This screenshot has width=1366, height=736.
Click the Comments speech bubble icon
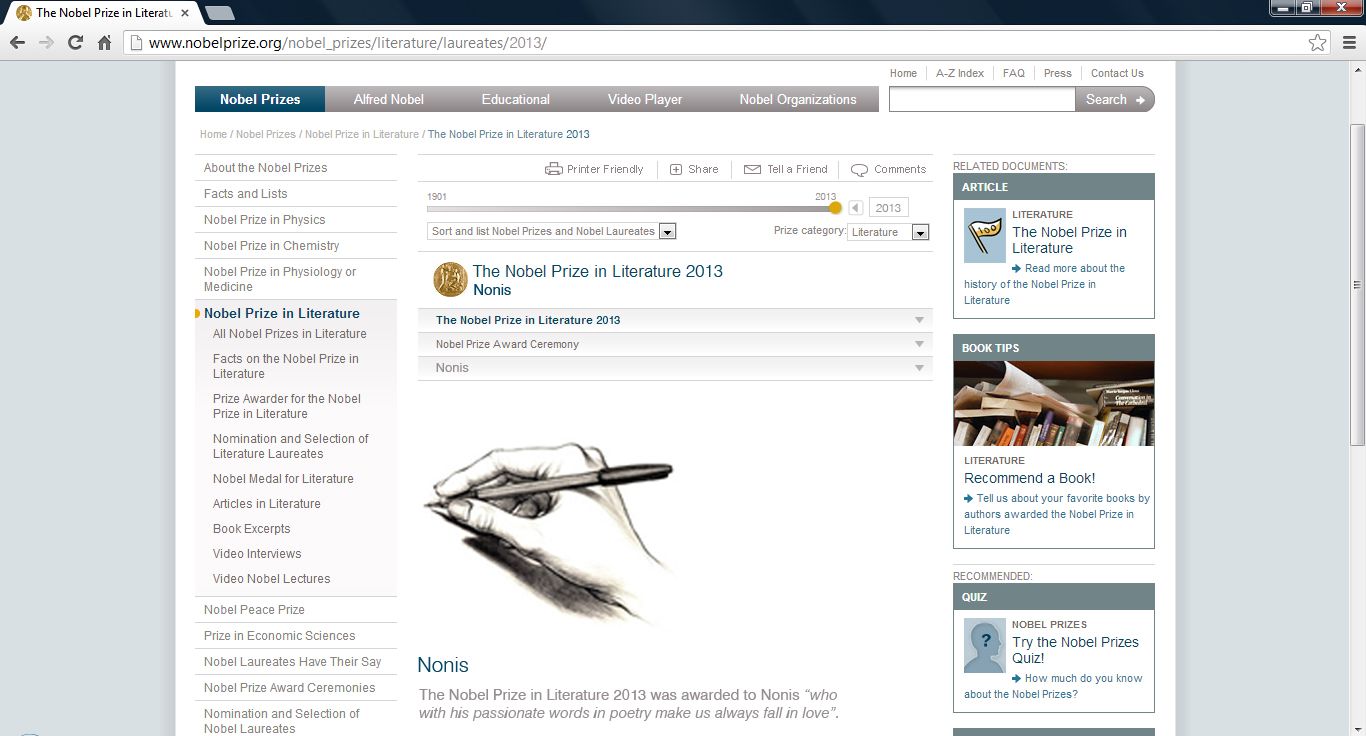coord(859,170)
